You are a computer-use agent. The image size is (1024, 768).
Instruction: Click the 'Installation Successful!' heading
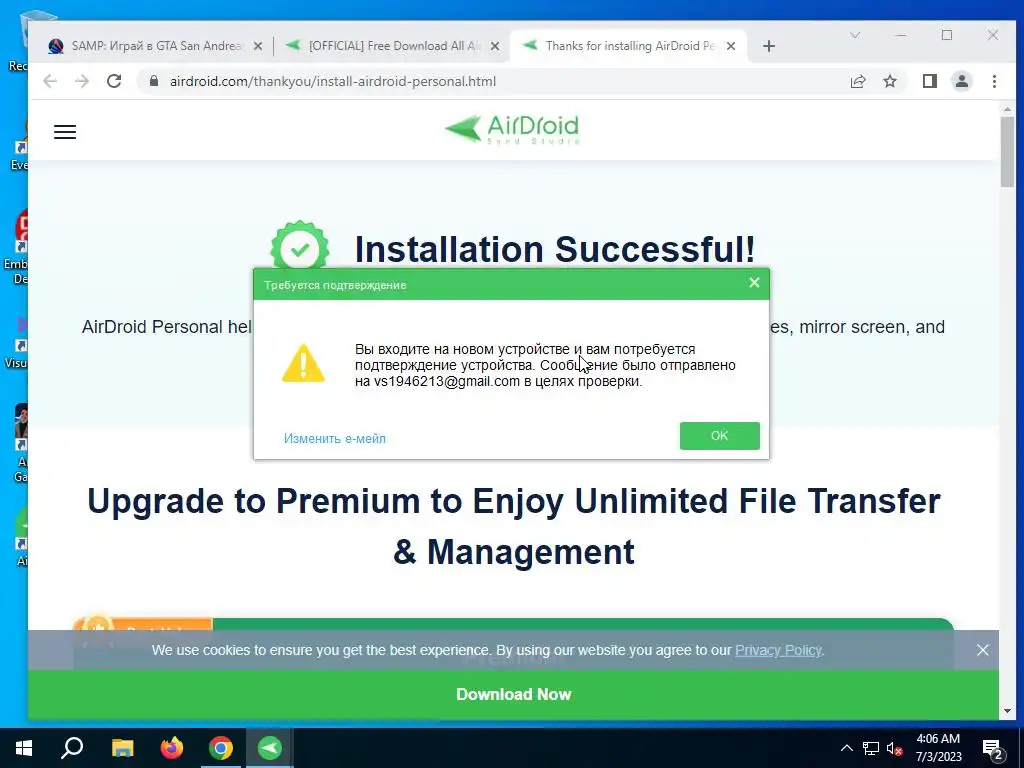(555, 249)
